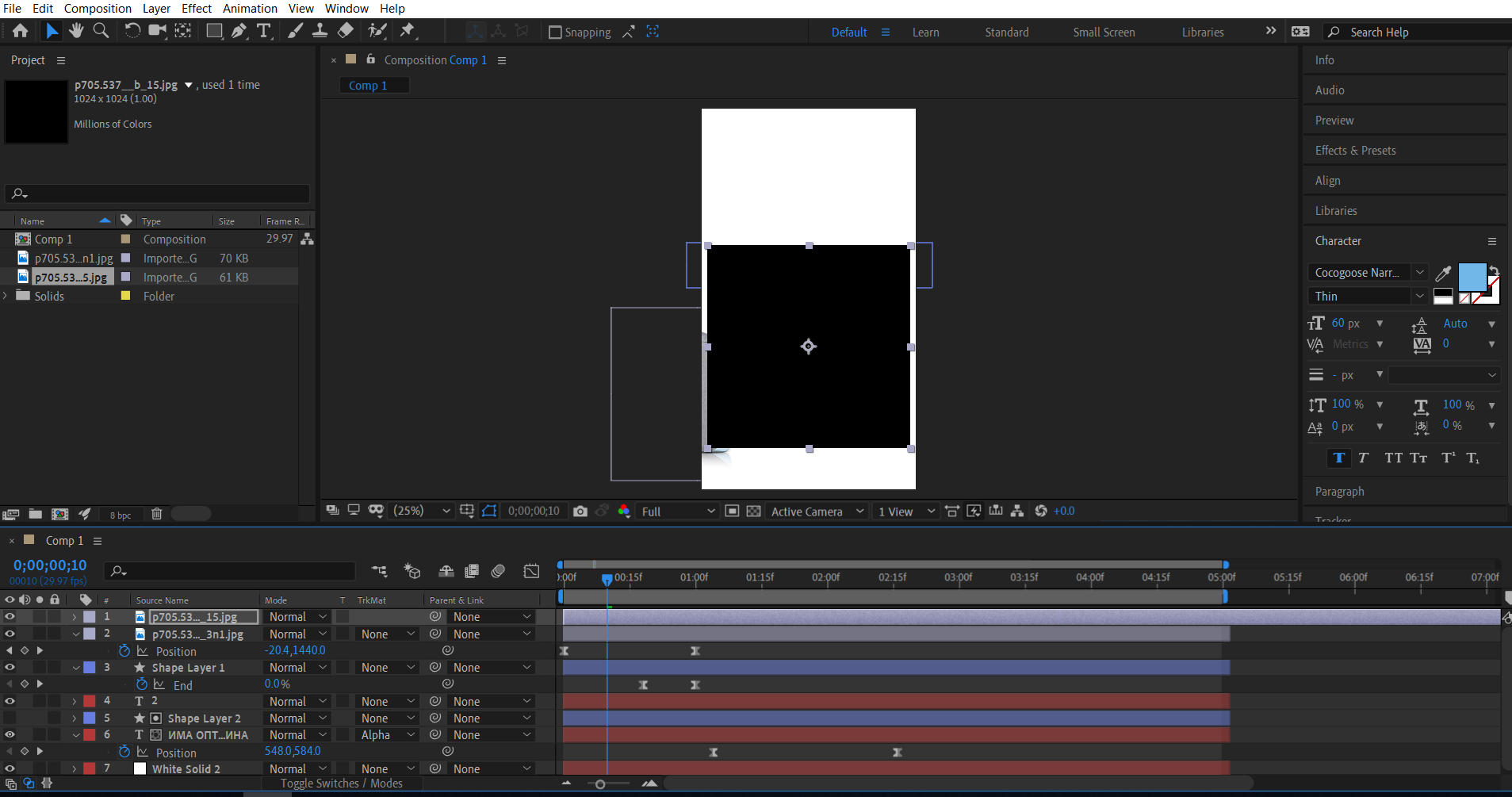Toggle visibility of text layer 2 (row 4)
This screenshot has height=797, width=1512.
pyautogui.click(x=10, y=701)
